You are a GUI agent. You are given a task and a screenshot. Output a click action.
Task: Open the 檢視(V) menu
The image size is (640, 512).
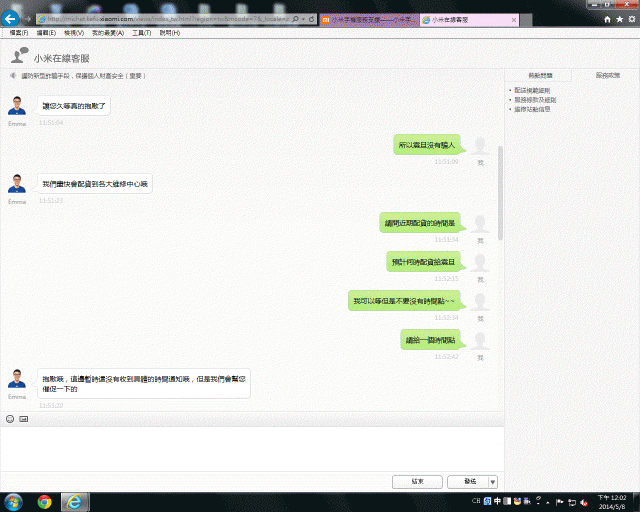tap(74, 33)
